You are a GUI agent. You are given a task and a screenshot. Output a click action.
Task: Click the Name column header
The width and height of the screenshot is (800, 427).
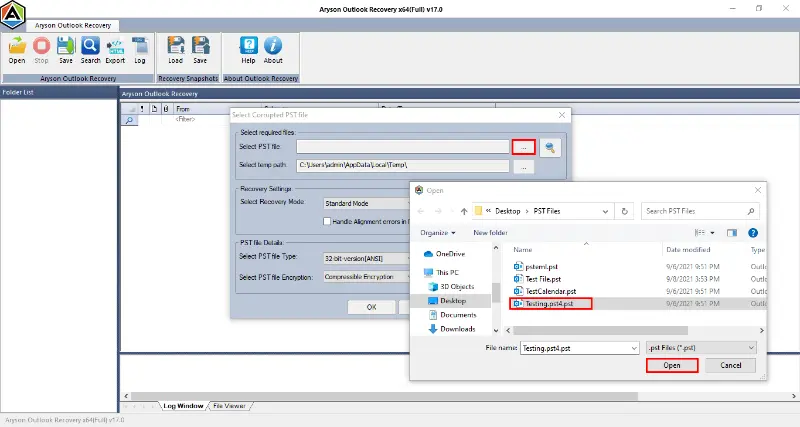pyautogui.click(x=522, y=249)
